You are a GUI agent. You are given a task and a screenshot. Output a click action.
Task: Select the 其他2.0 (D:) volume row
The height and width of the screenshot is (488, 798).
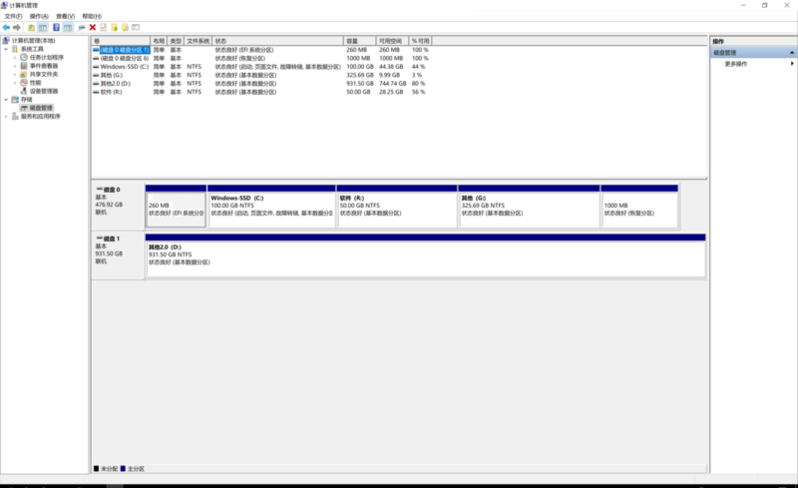point(116,83)
